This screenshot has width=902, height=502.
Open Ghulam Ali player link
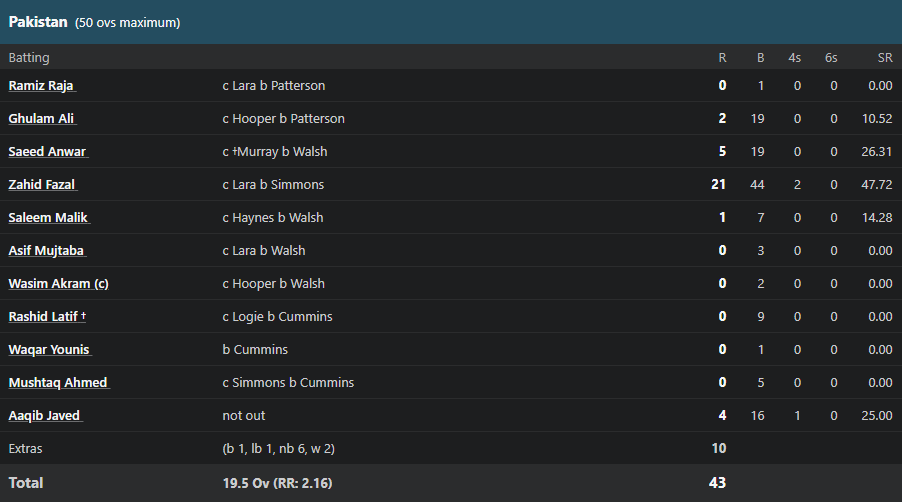coord(42,118)
